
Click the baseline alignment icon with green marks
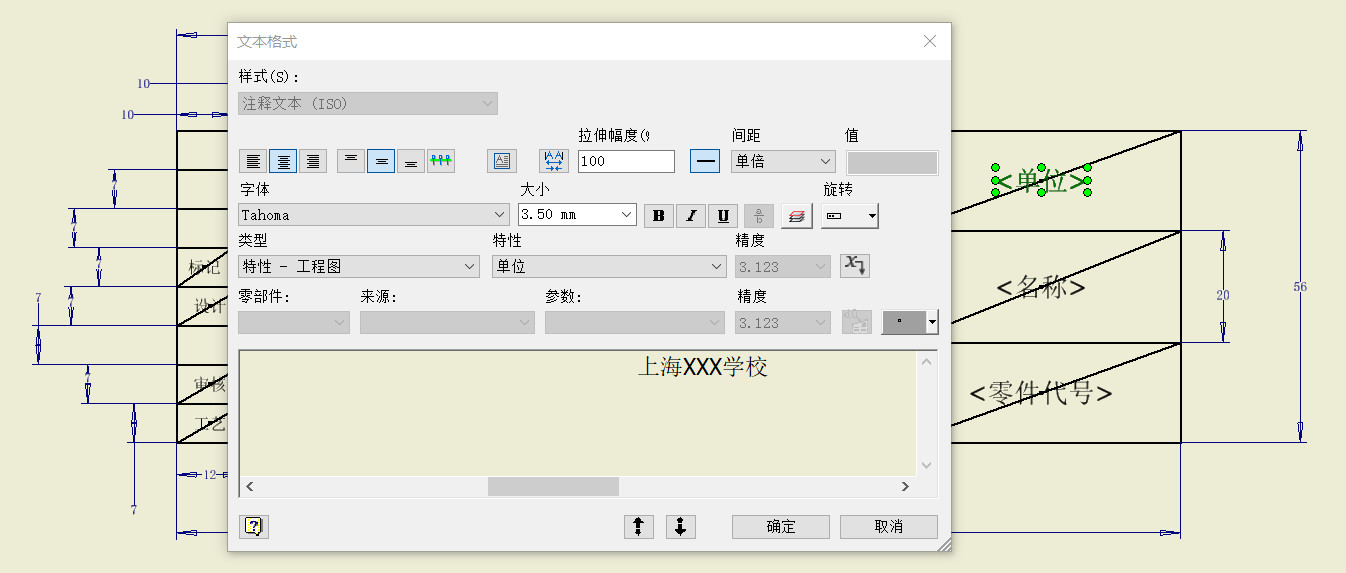coord(441,161)
